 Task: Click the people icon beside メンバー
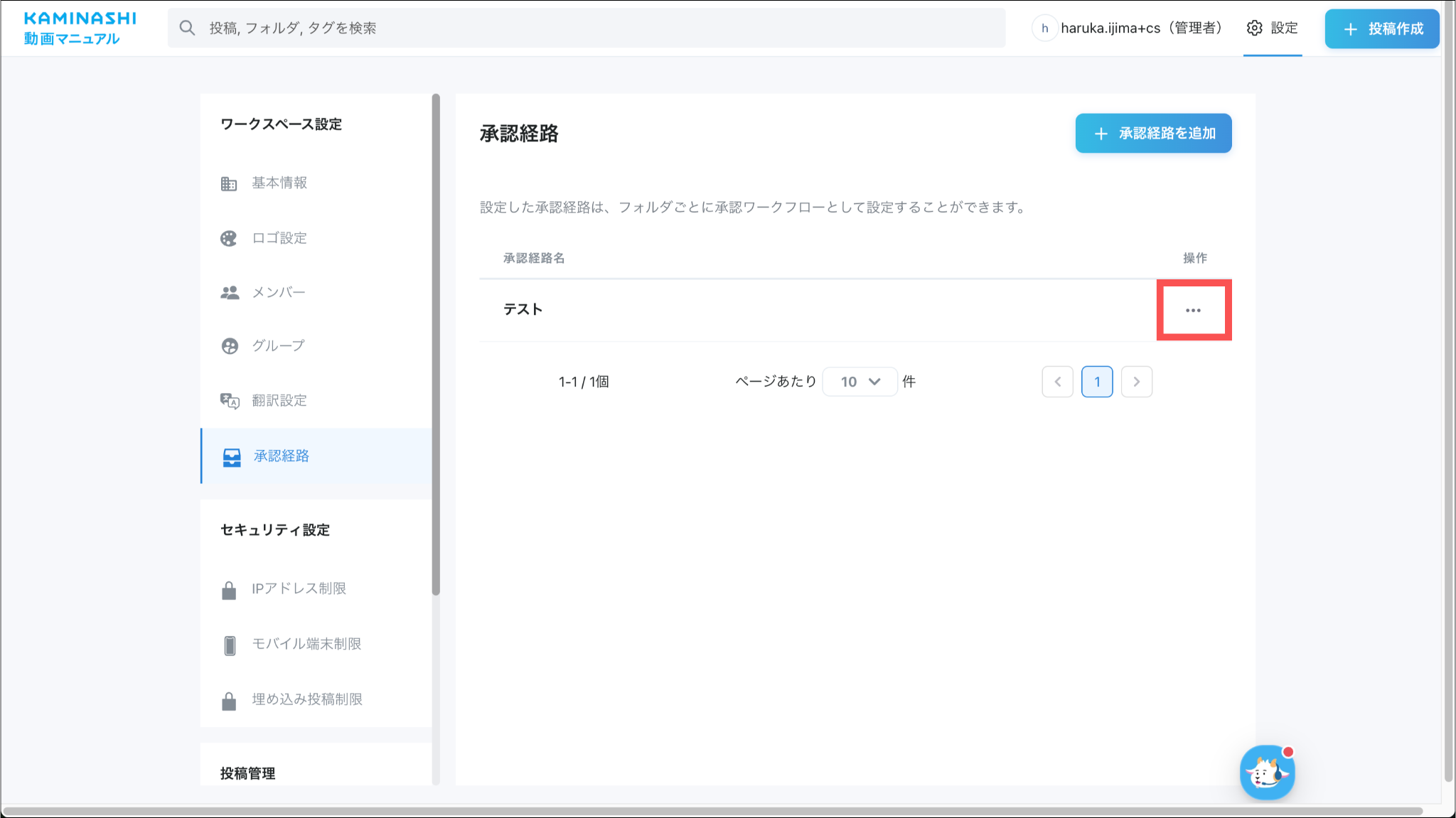tap(229, 293)
